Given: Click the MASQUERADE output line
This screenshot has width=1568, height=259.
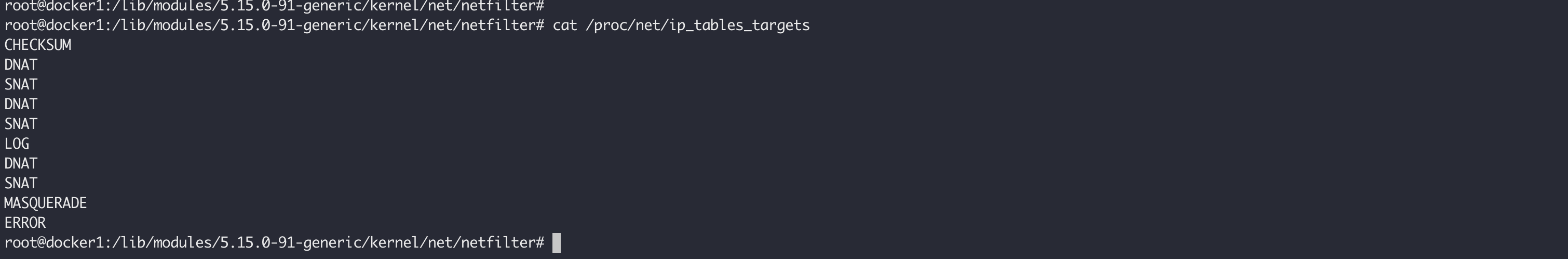Looking at the screenshot, I should [46, 203].
